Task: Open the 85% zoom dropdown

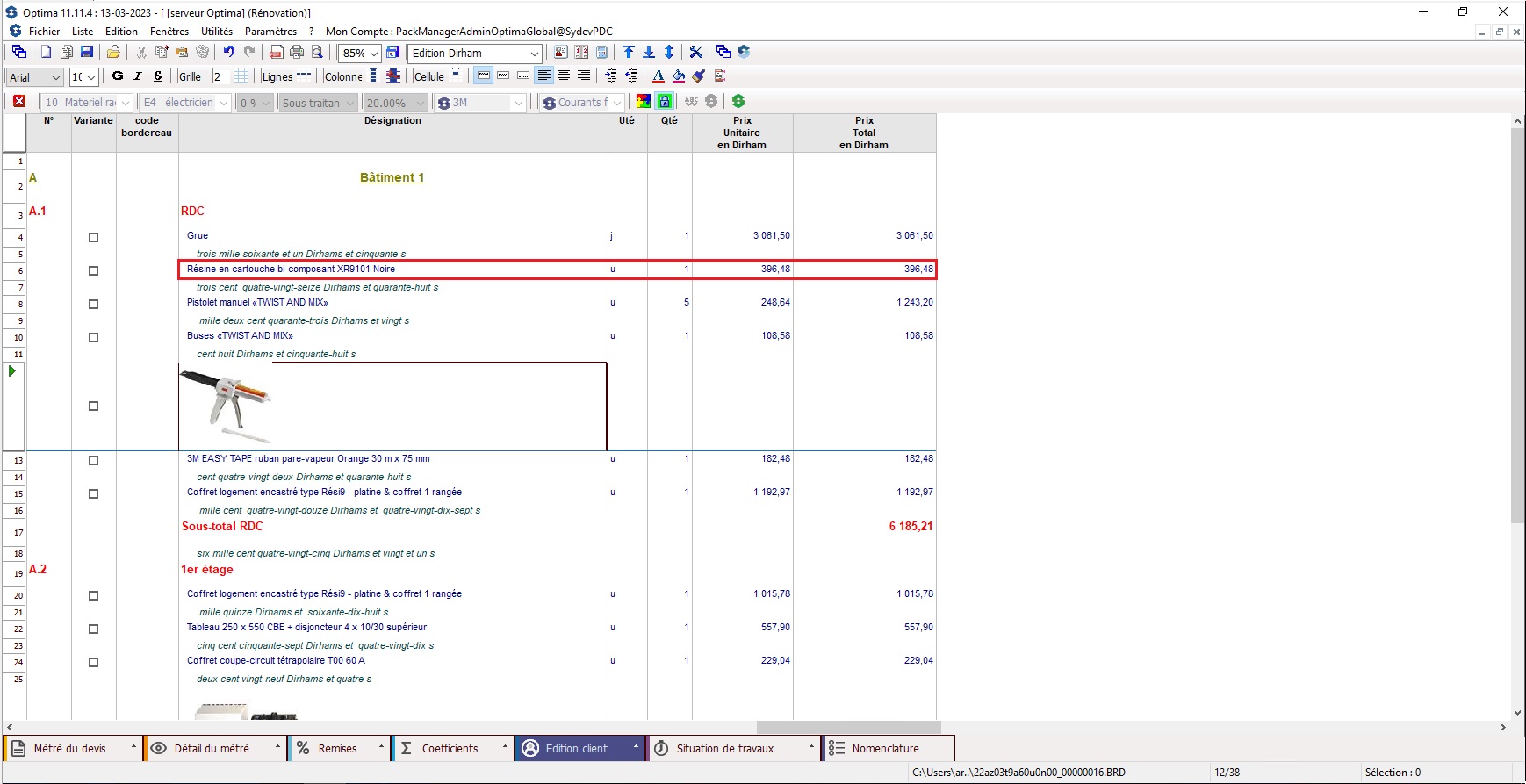Action: (373, 54)
